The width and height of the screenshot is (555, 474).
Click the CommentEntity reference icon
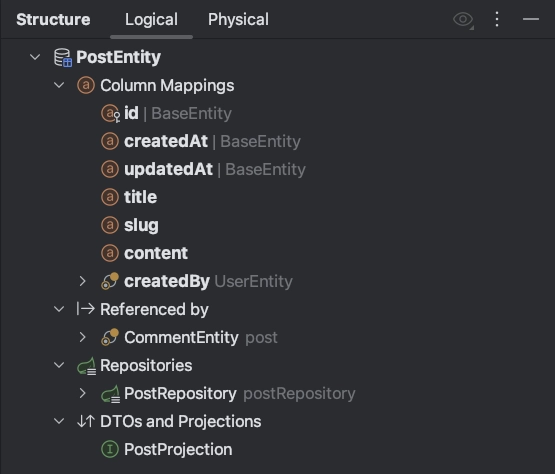coord(110,337)
